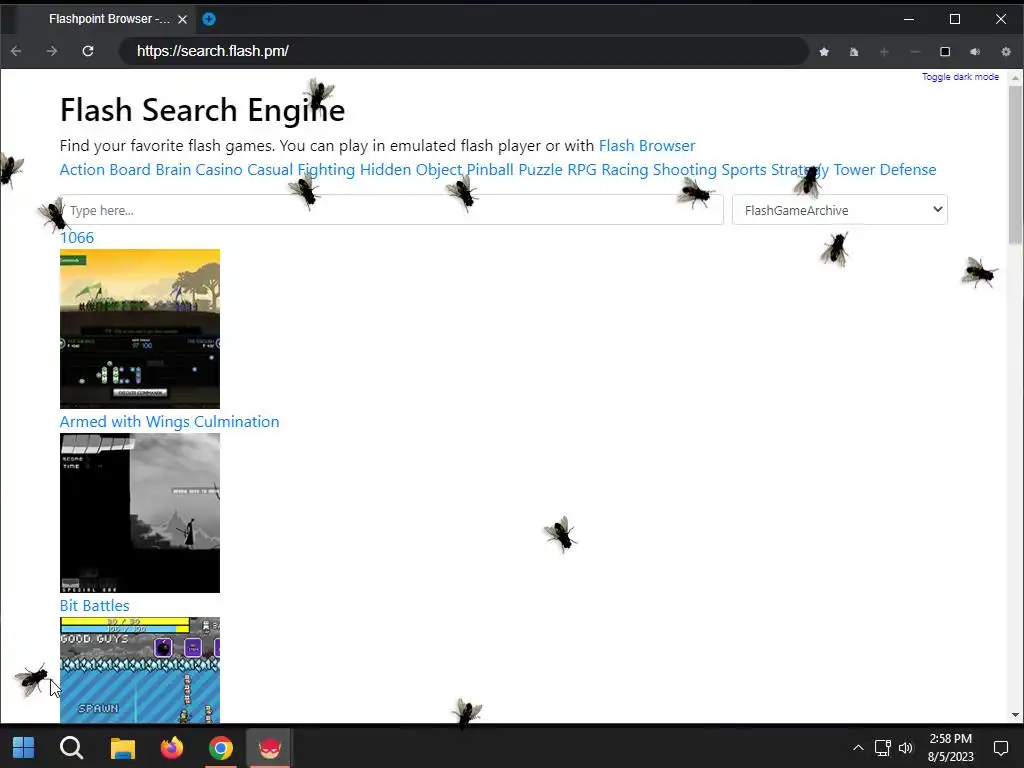
Task: Click the Armed with Wings thumbnail
Action: 140,513
